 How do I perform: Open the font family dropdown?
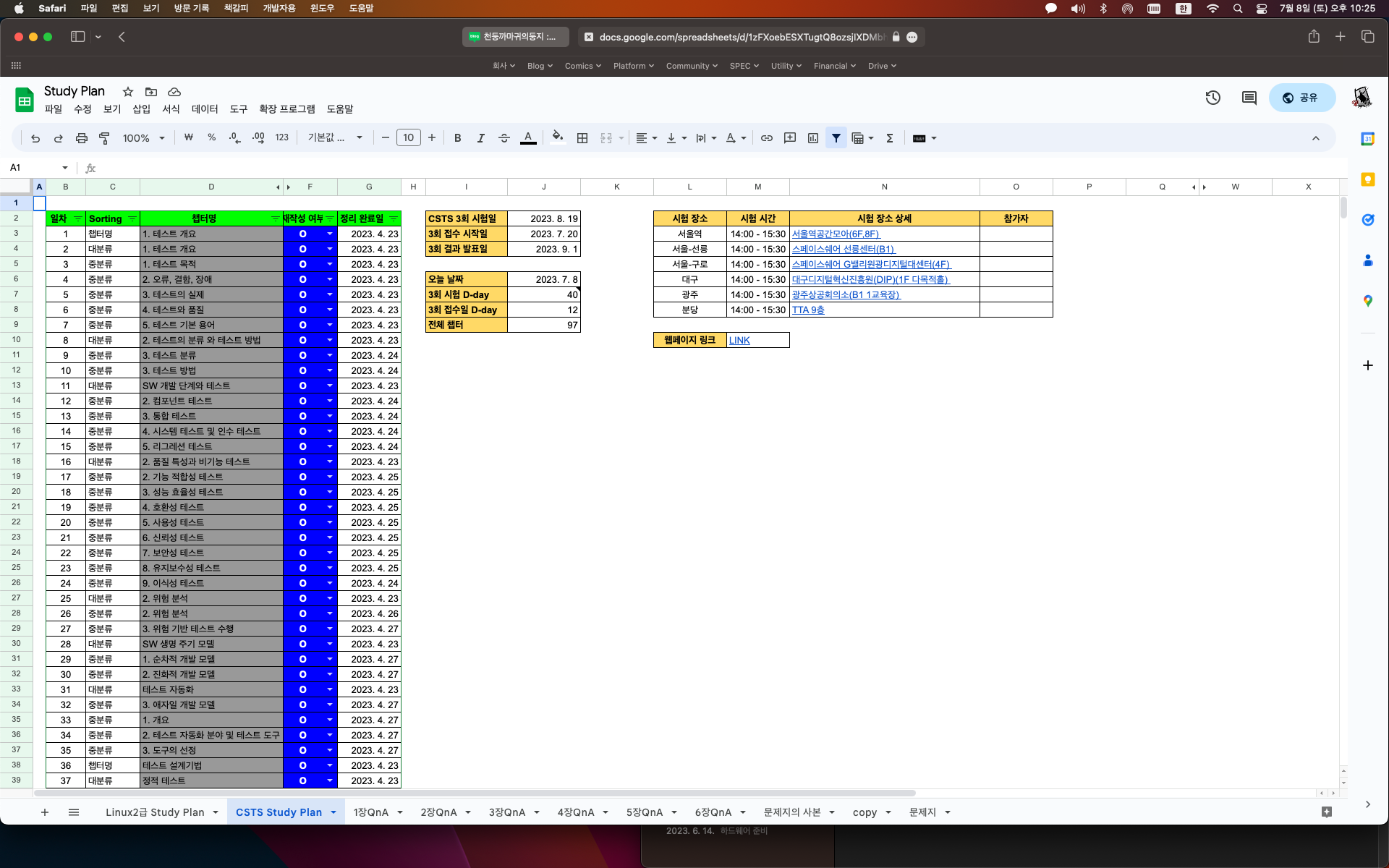click(335, 138)
